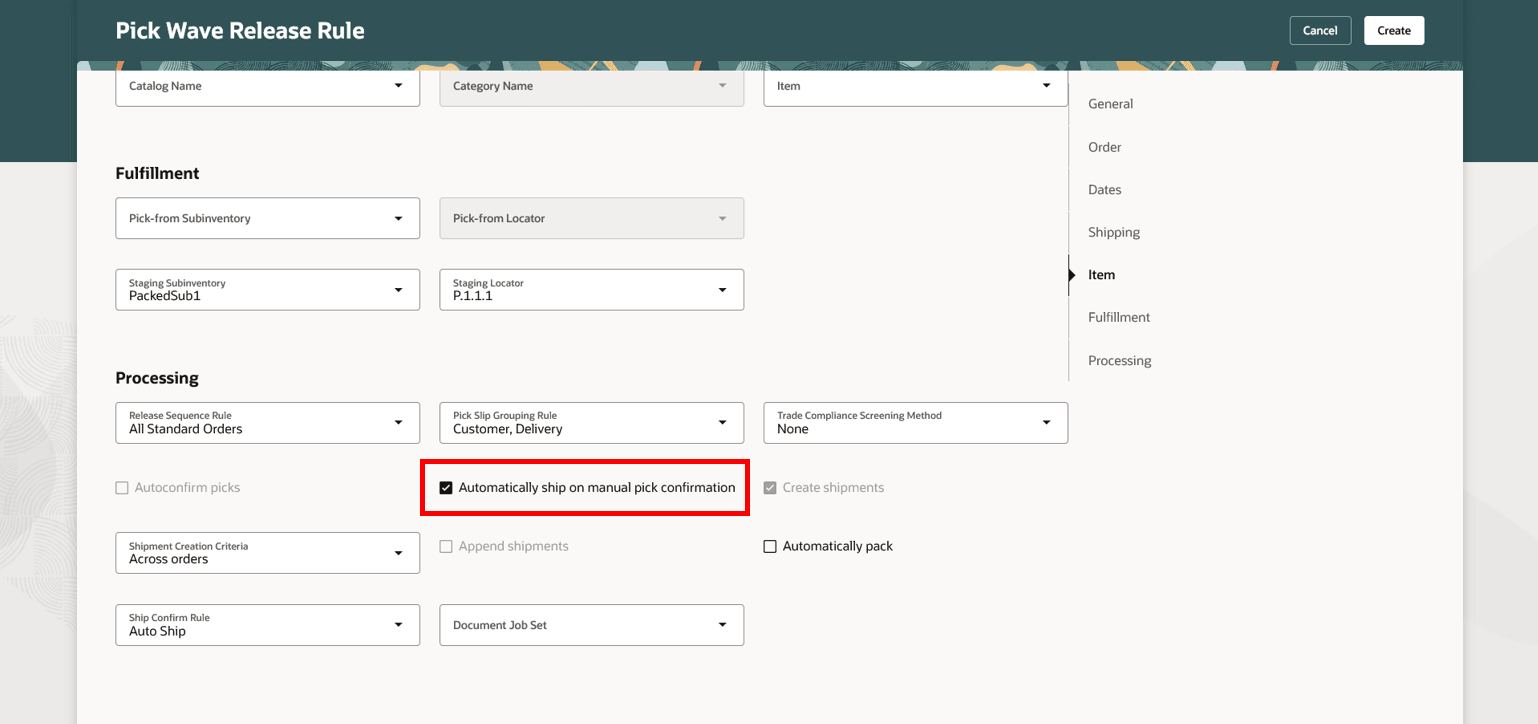Open the Staging Subinventory dropdown
This screenshot has width=1538, height=724.
pyautogui.click(x=267, y=290)
